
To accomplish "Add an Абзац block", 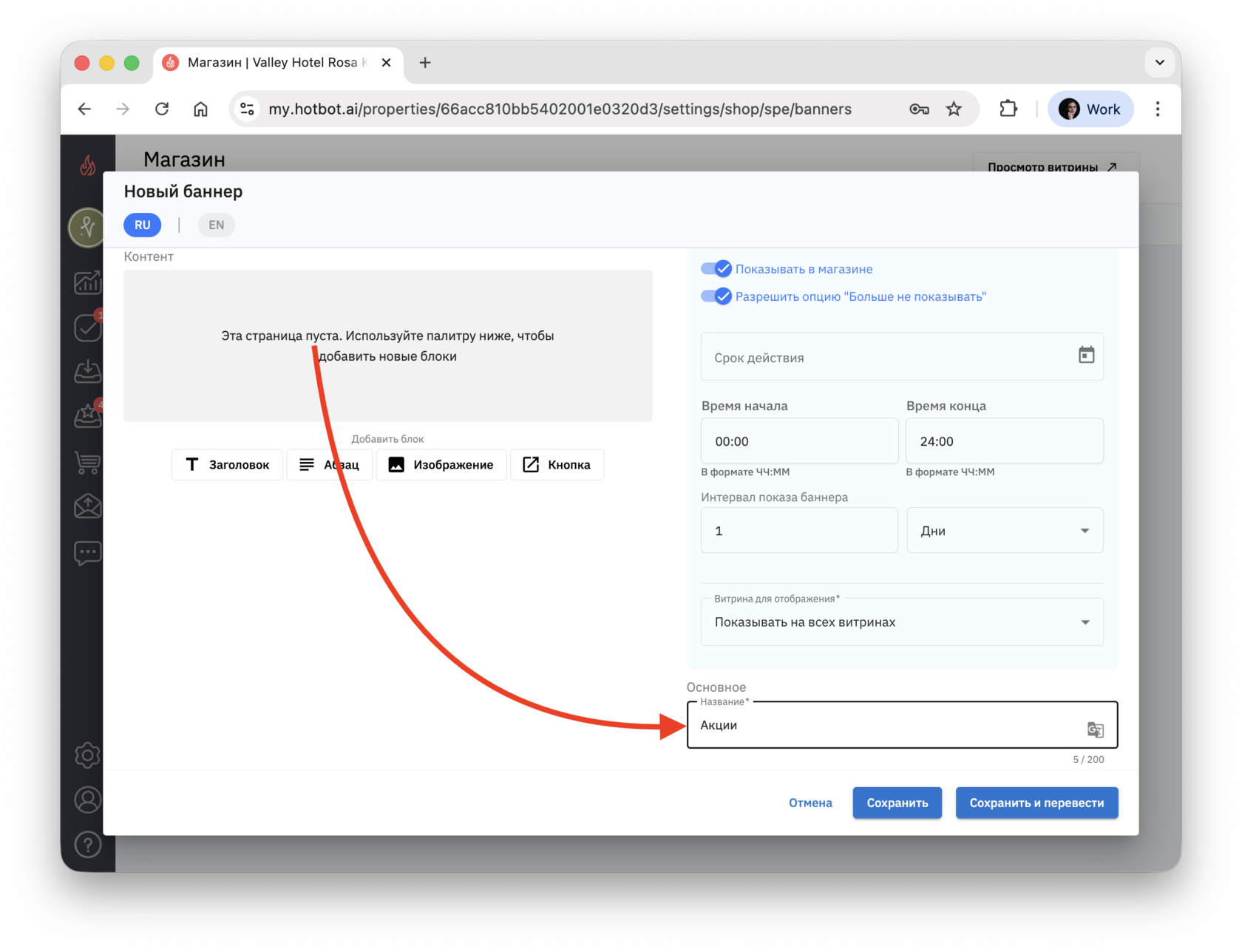I will click(329, 464).
